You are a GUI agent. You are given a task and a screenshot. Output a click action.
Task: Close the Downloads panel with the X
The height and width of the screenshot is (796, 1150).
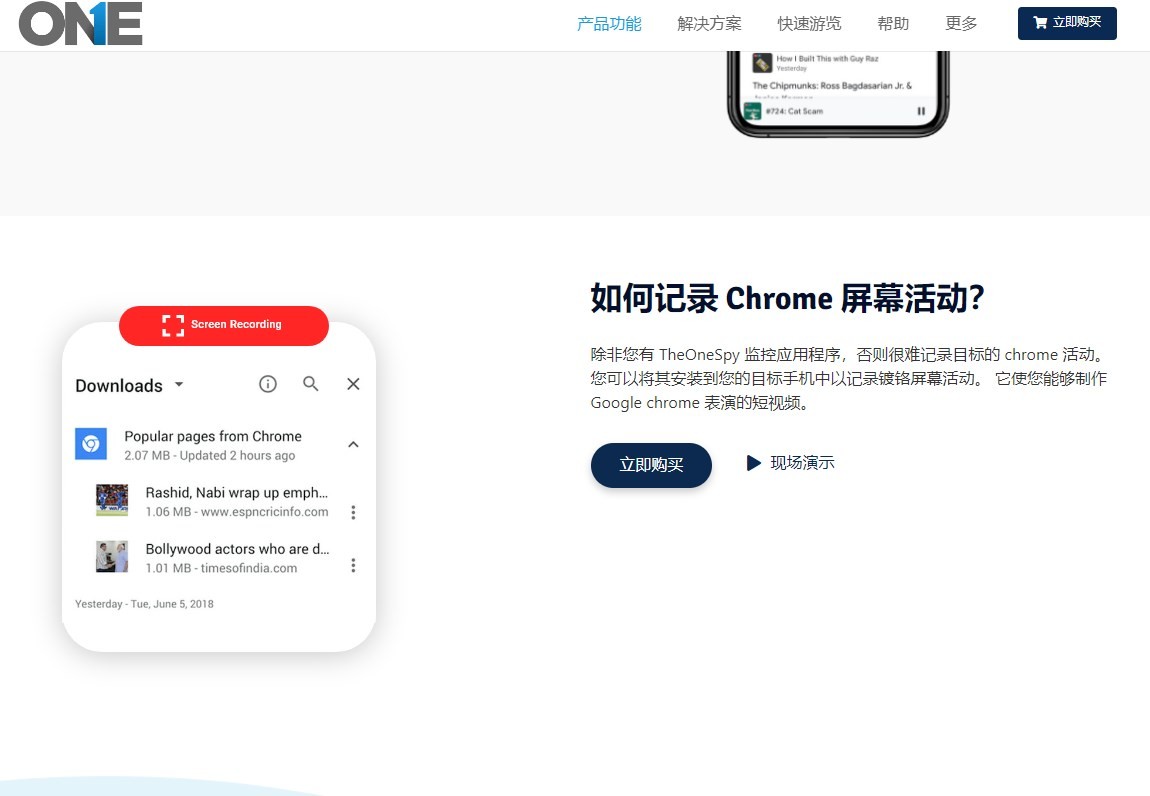(x=352, y=383)
